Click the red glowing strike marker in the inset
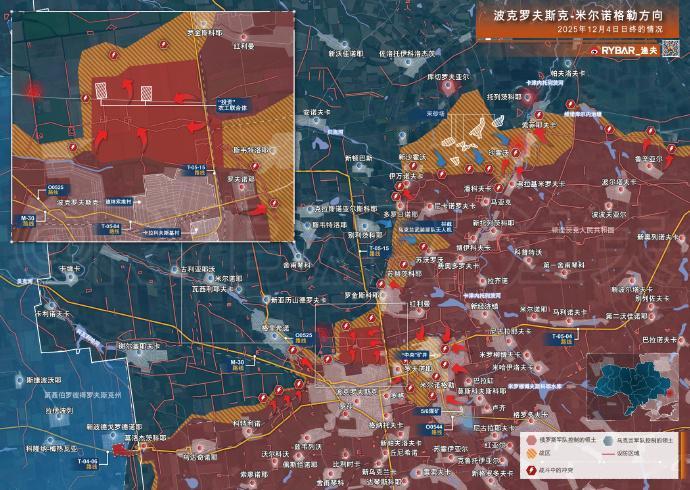Screen dimensions: 690x490 33,92
